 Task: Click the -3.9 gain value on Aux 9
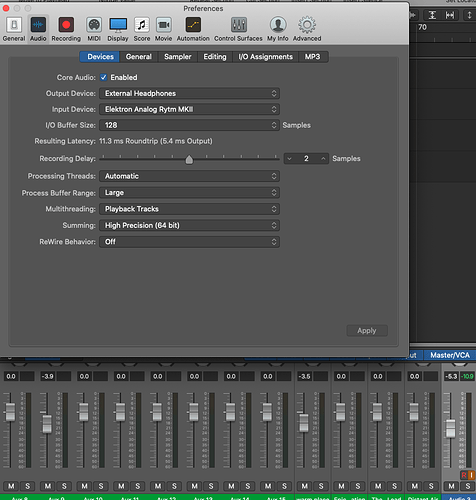(47, 376)
